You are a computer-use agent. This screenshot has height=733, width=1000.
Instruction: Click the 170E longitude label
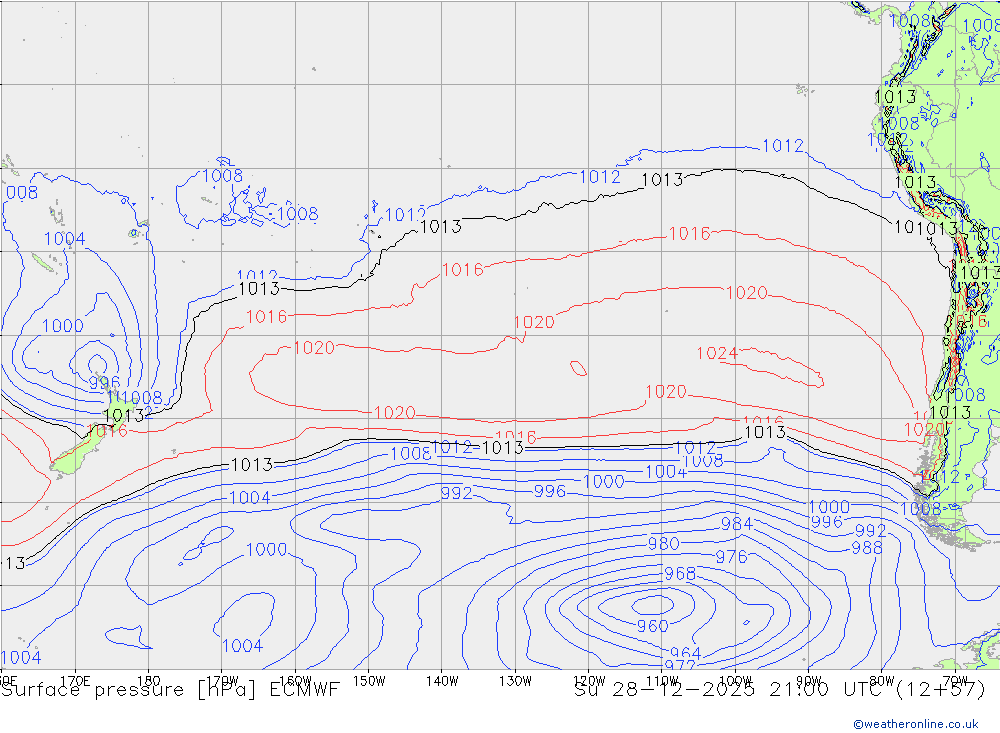pyautogui.click(x=75, y=681)
